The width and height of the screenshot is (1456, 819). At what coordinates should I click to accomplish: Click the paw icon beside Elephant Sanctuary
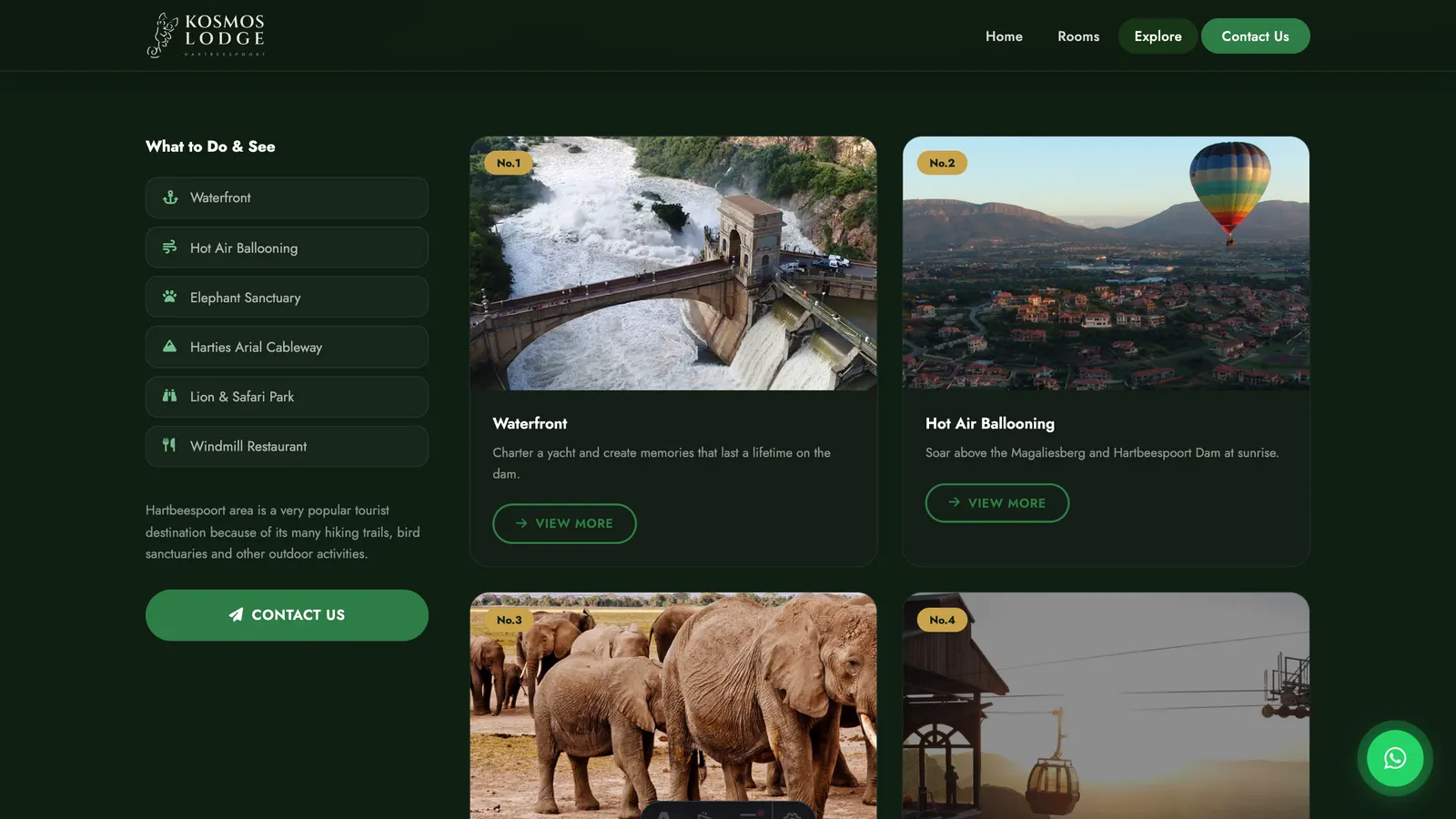[x=170, y=297]
